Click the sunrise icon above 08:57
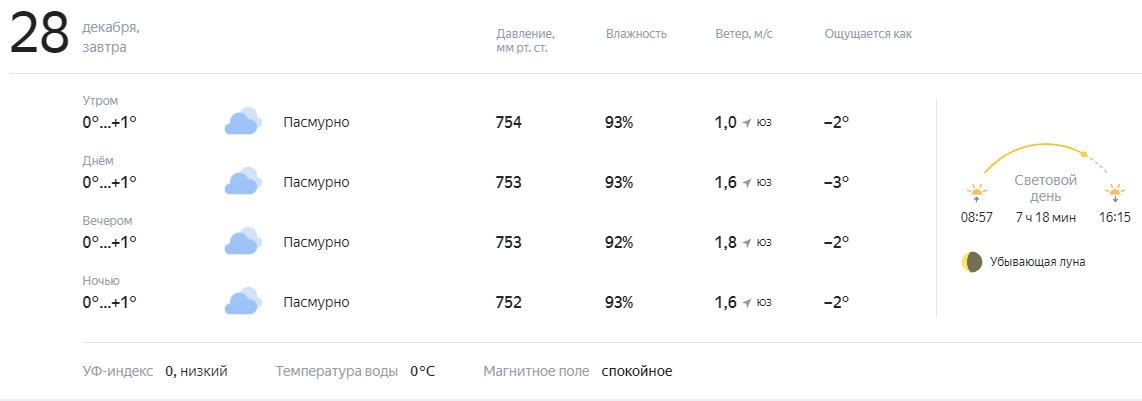 point(976,194)
